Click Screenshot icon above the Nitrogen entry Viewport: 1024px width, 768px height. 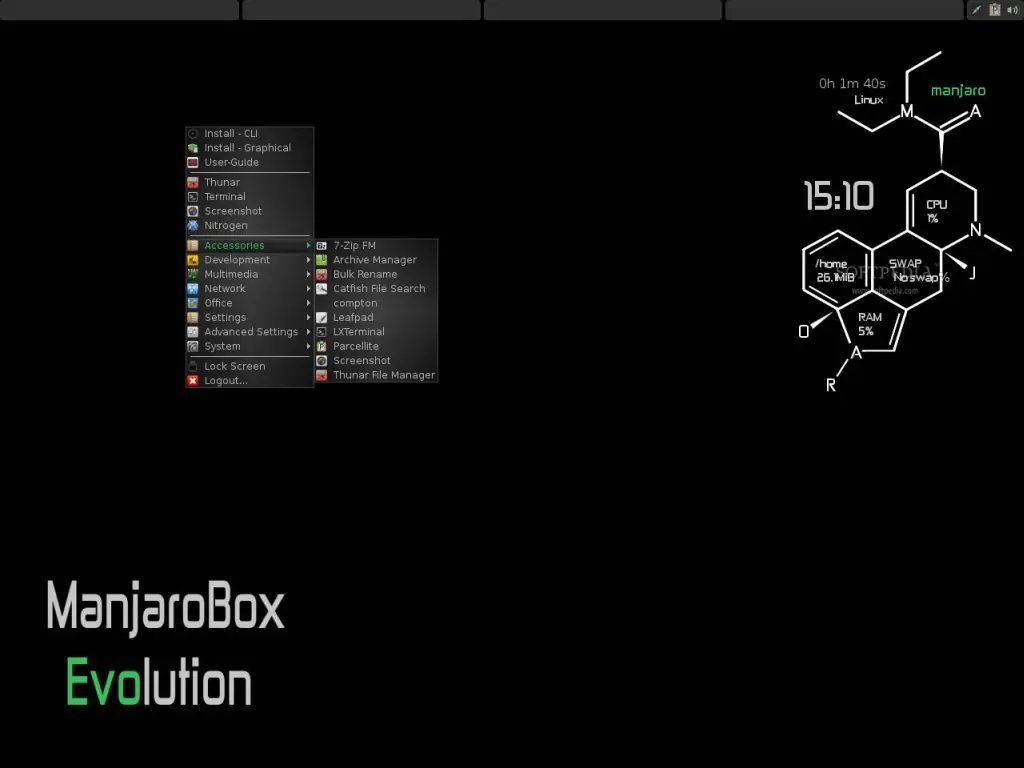pos(193,211)
